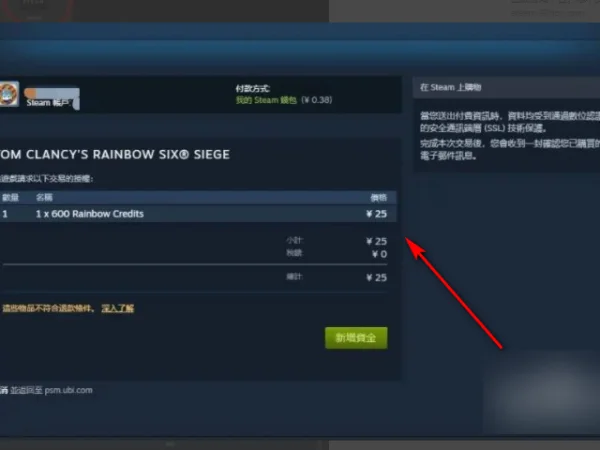Click the tip of the red arrow annotation
This screenshot has height=450, width=600.
pyautogui.click(x=406, y=239)
